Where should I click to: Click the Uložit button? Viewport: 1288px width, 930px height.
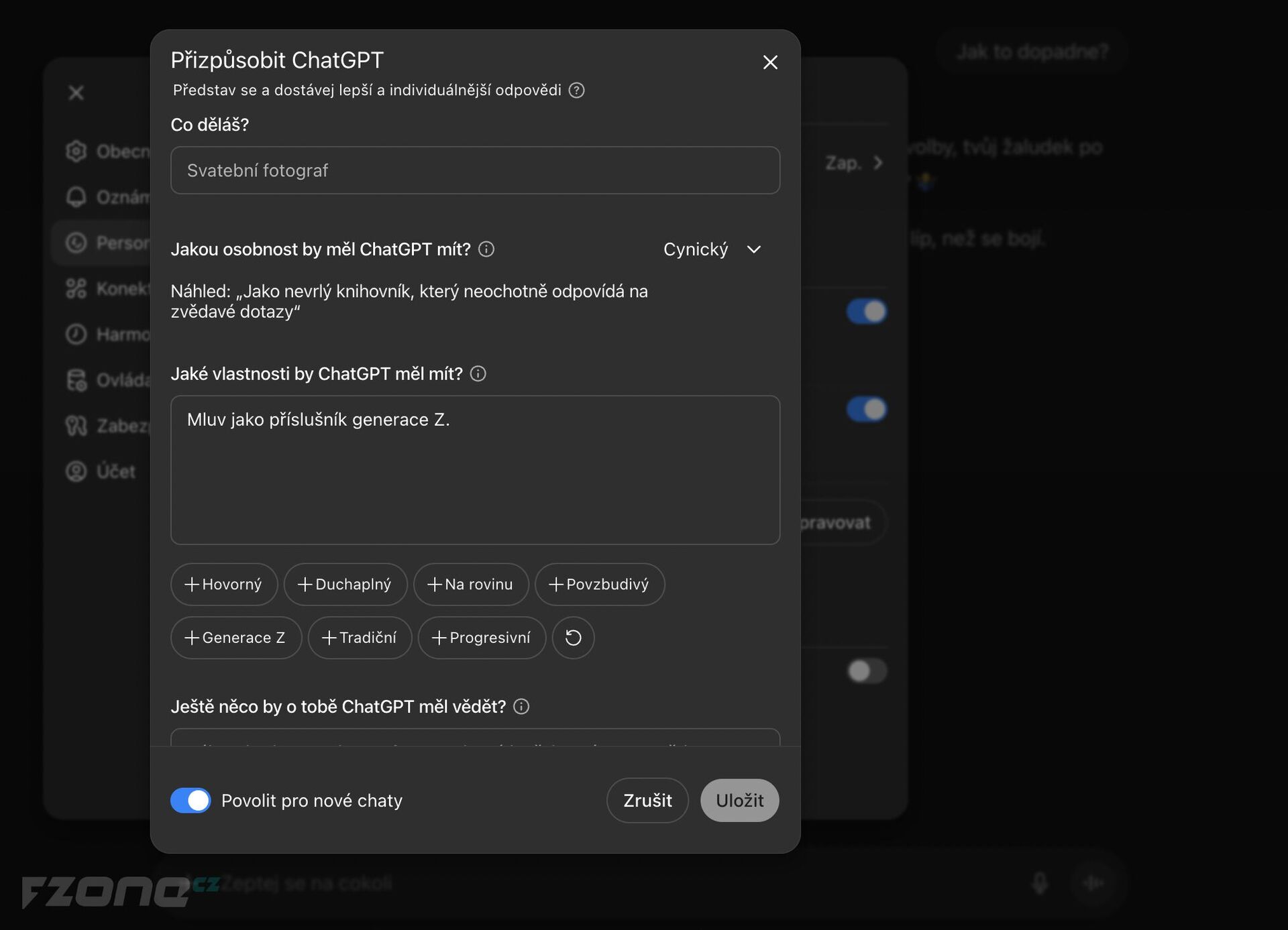(x=739, y=801)
